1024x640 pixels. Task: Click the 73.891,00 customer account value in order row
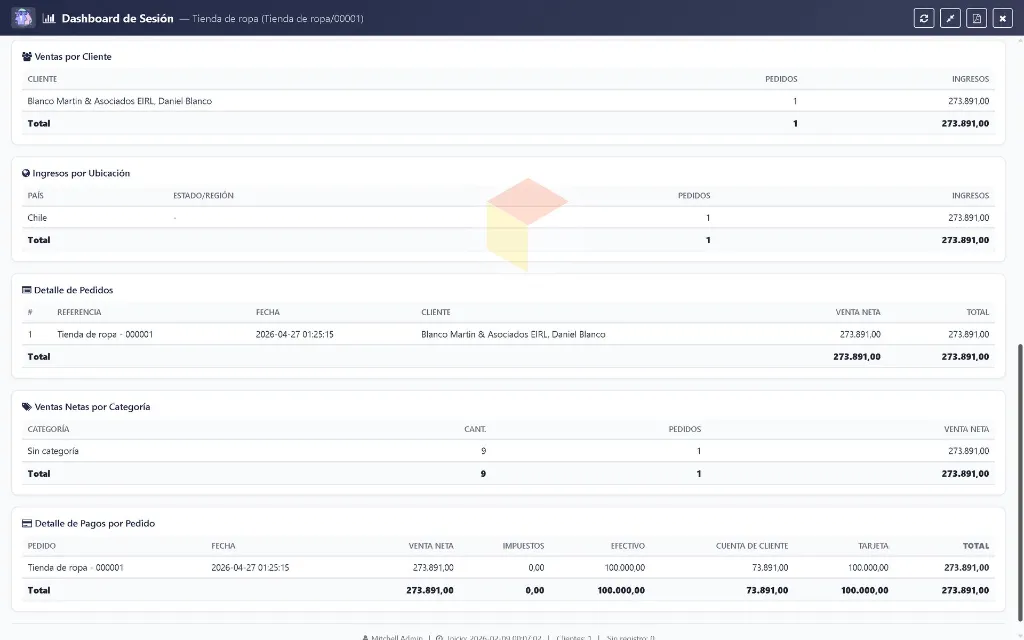[770, 568]
